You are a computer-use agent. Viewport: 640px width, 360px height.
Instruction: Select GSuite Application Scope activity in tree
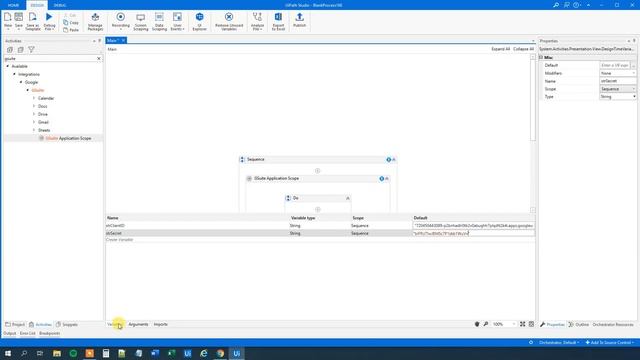68,138
